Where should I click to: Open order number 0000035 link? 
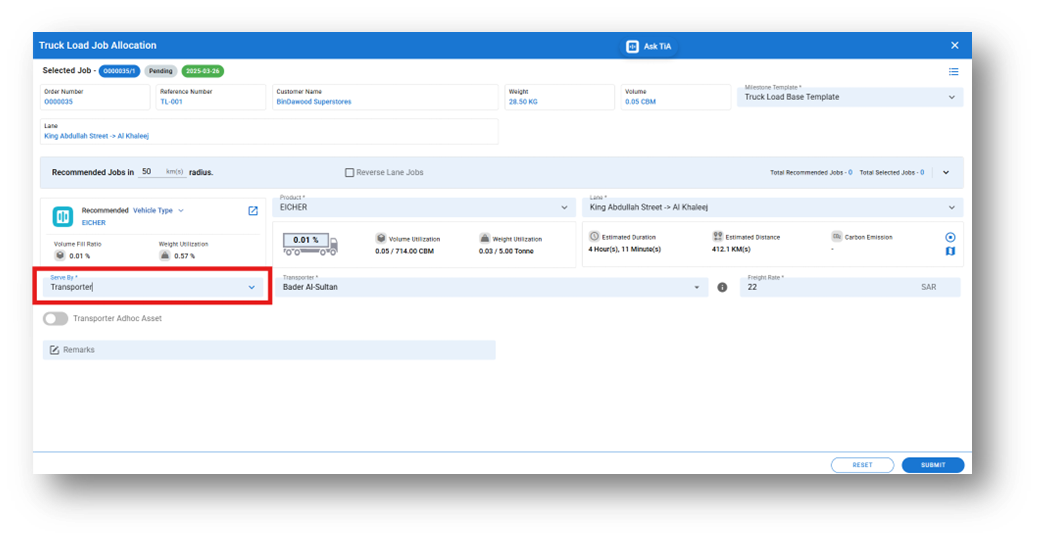click(x=58, y=102)
